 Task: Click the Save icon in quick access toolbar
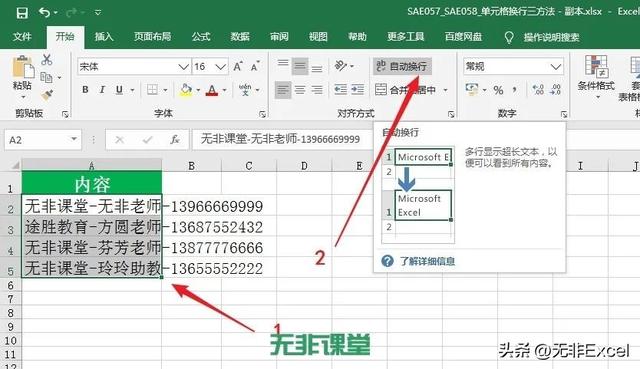point(22,12)
